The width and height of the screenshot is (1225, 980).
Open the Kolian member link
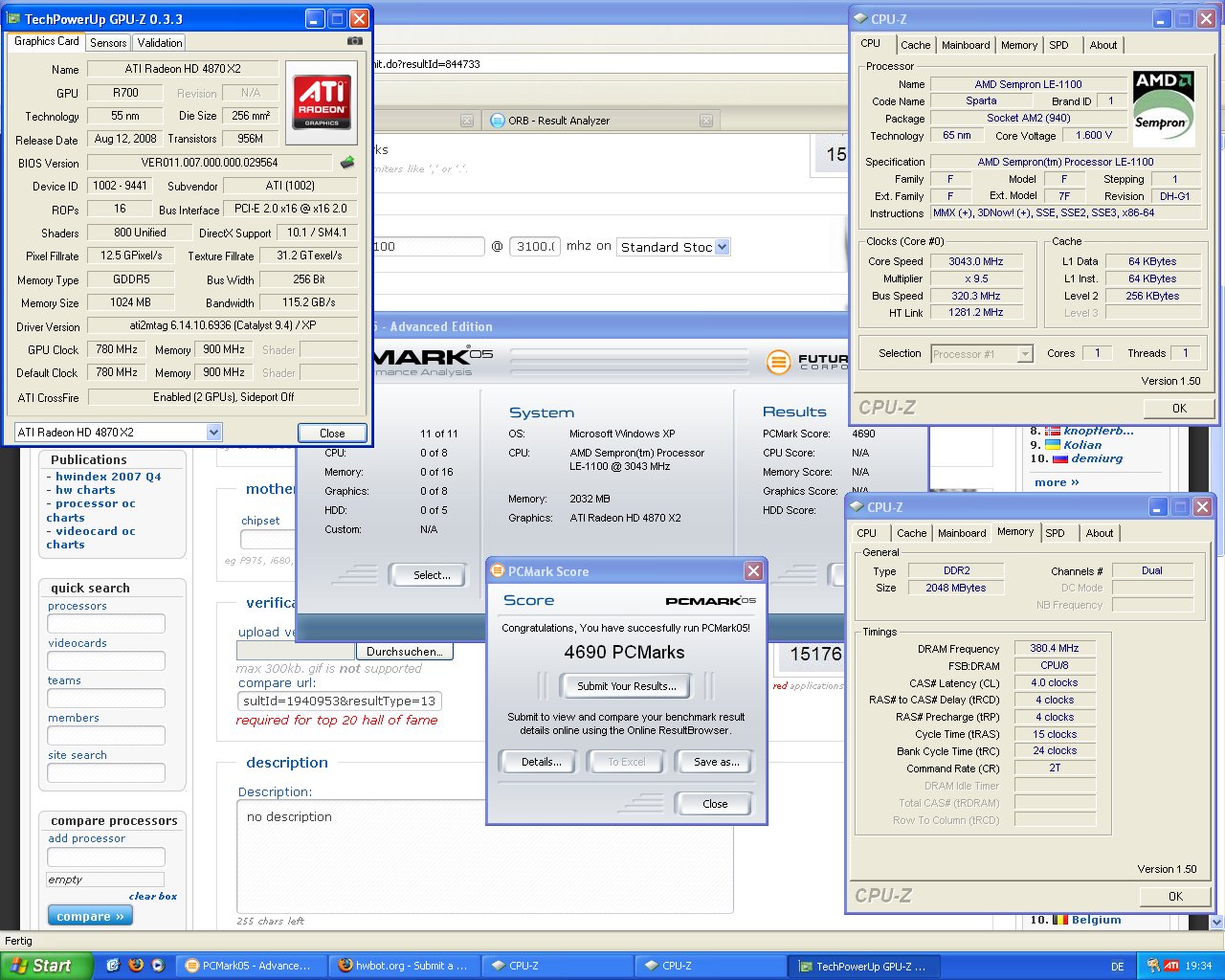[1082, 445]
